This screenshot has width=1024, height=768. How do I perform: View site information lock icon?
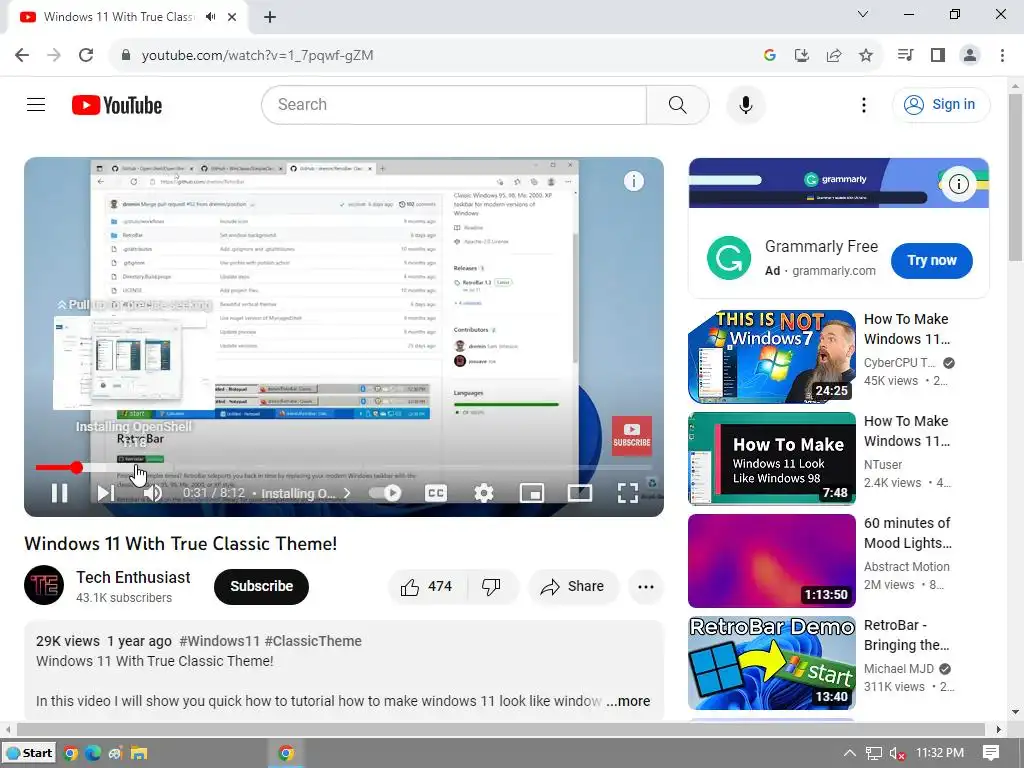coord(126,55)
